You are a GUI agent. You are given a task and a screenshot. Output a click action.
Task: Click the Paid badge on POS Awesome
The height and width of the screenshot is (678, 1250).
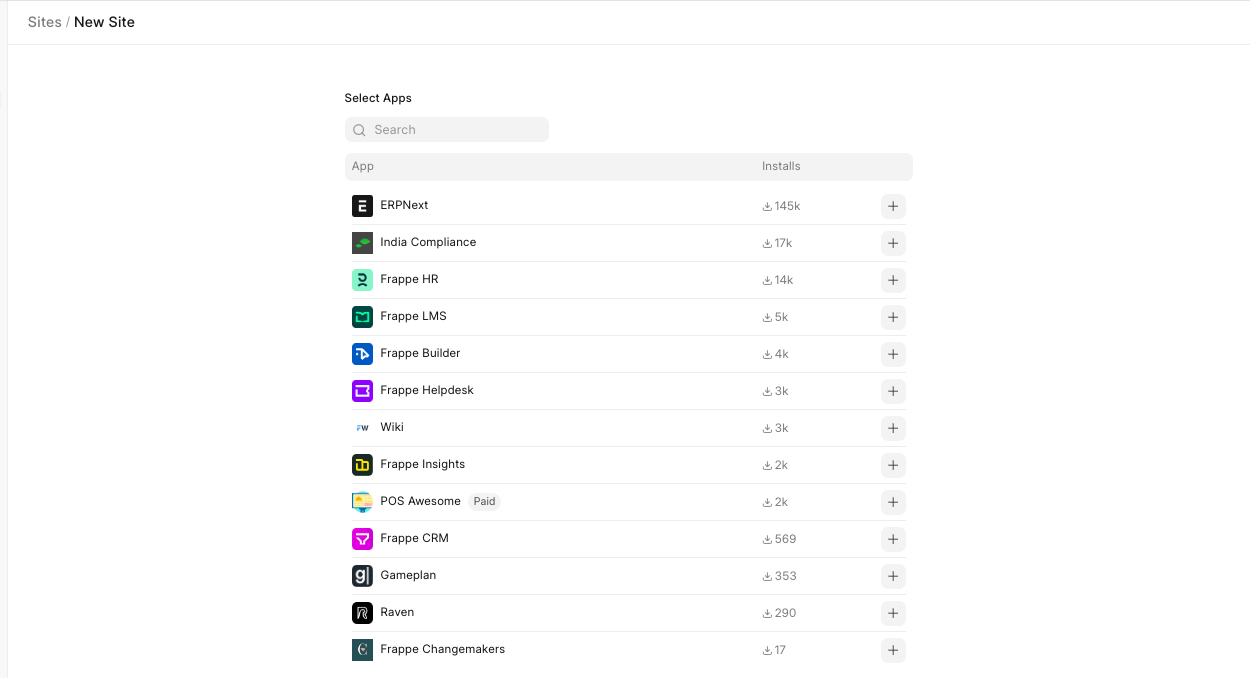coord(484,502)
